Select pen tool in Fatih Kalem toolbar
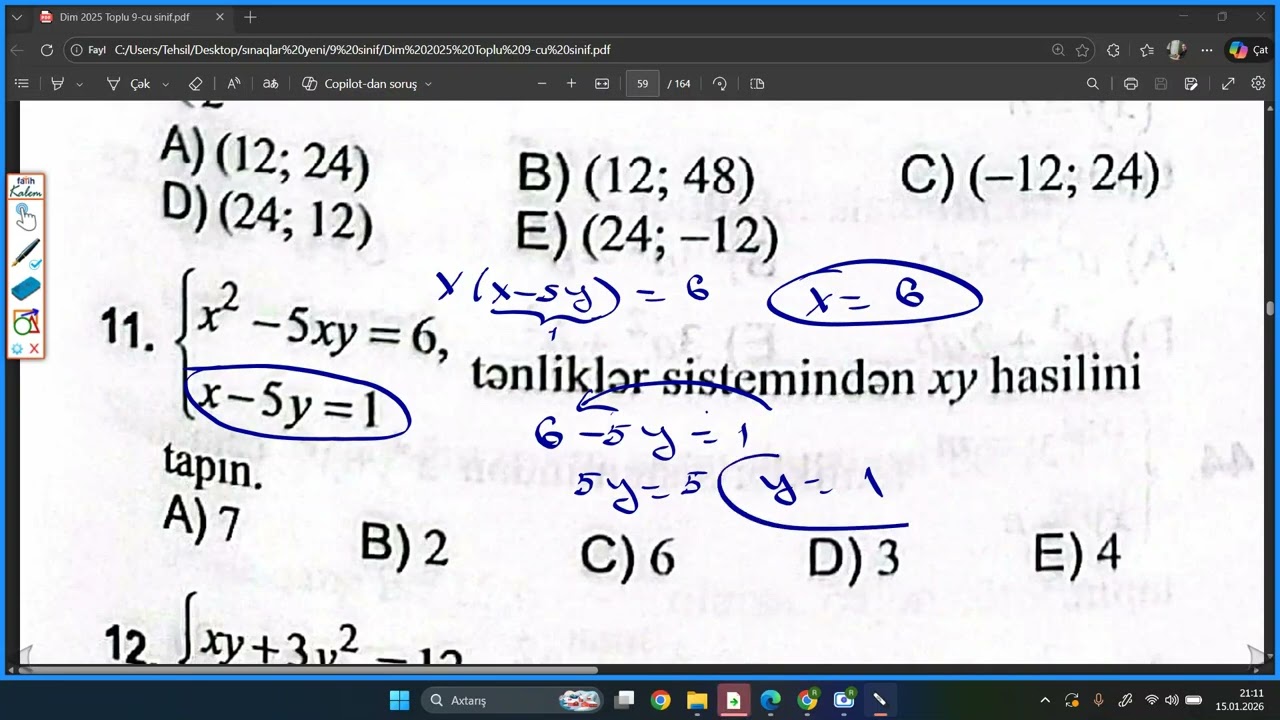The image size is (1280, 720). (25, 252)
